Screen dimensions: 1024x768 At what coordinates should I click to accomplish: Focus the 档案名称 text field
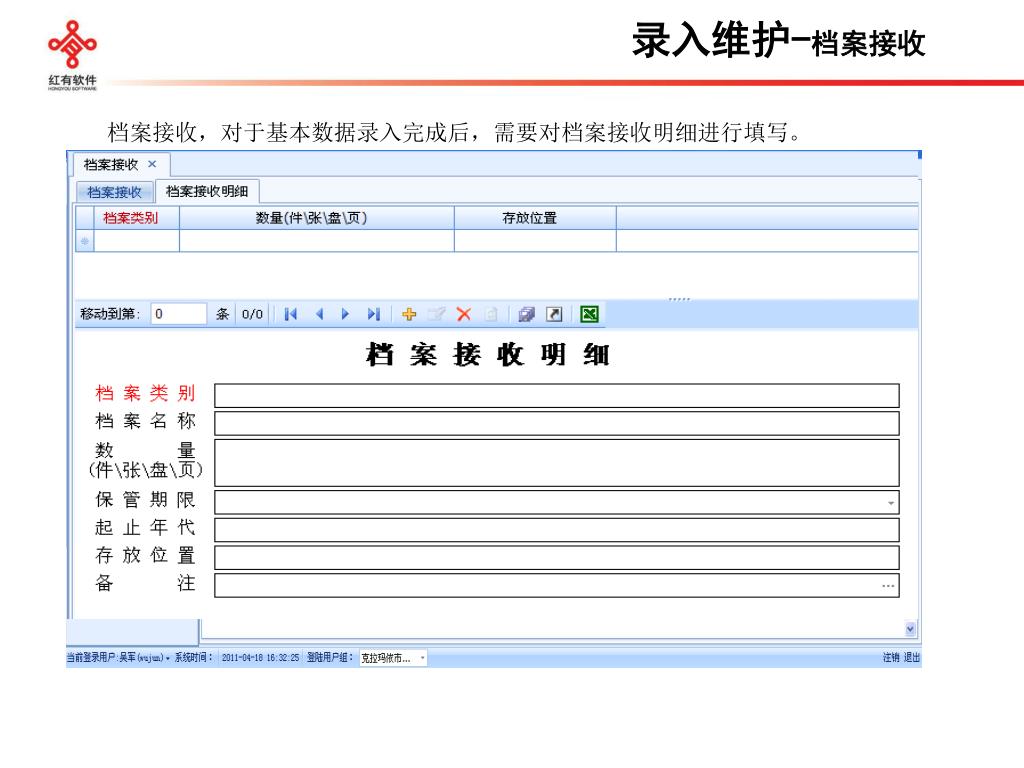tap(556, 423)
